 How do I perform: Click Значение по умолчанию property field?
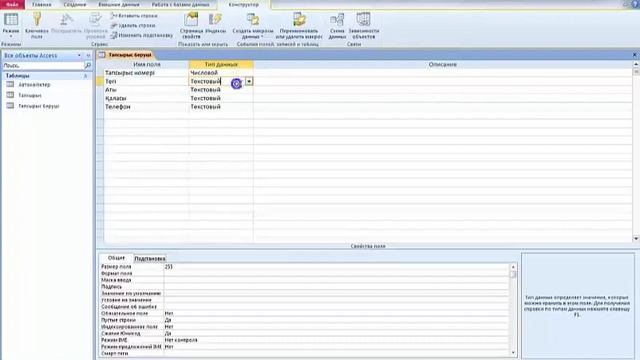pos(336,293)
